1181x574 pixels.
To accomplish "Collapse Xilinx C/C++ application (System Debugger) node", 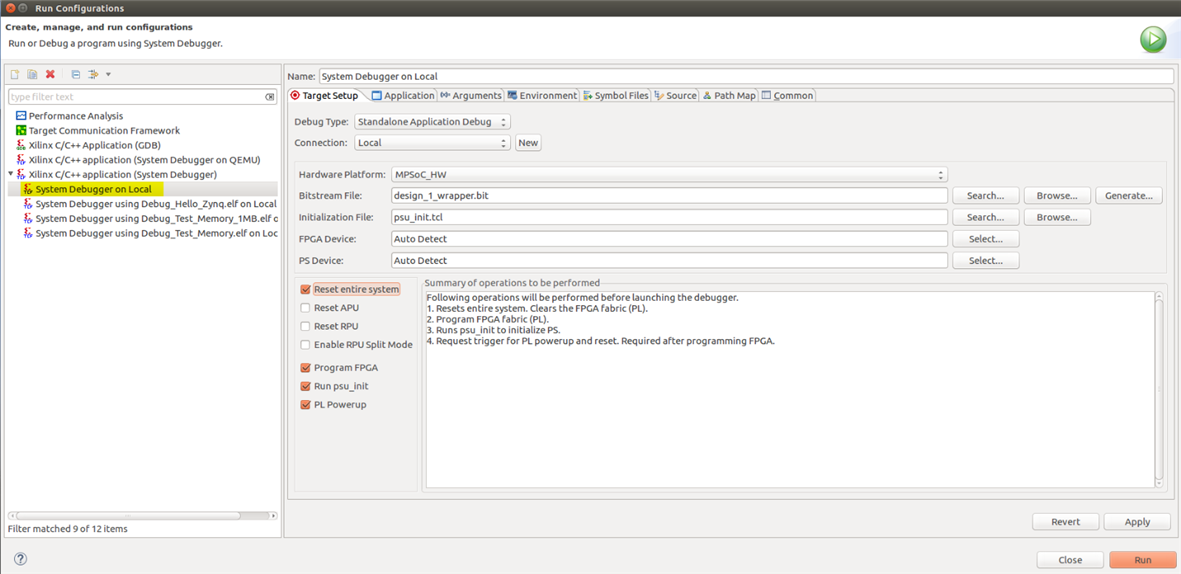I will (x=11, y=174).
